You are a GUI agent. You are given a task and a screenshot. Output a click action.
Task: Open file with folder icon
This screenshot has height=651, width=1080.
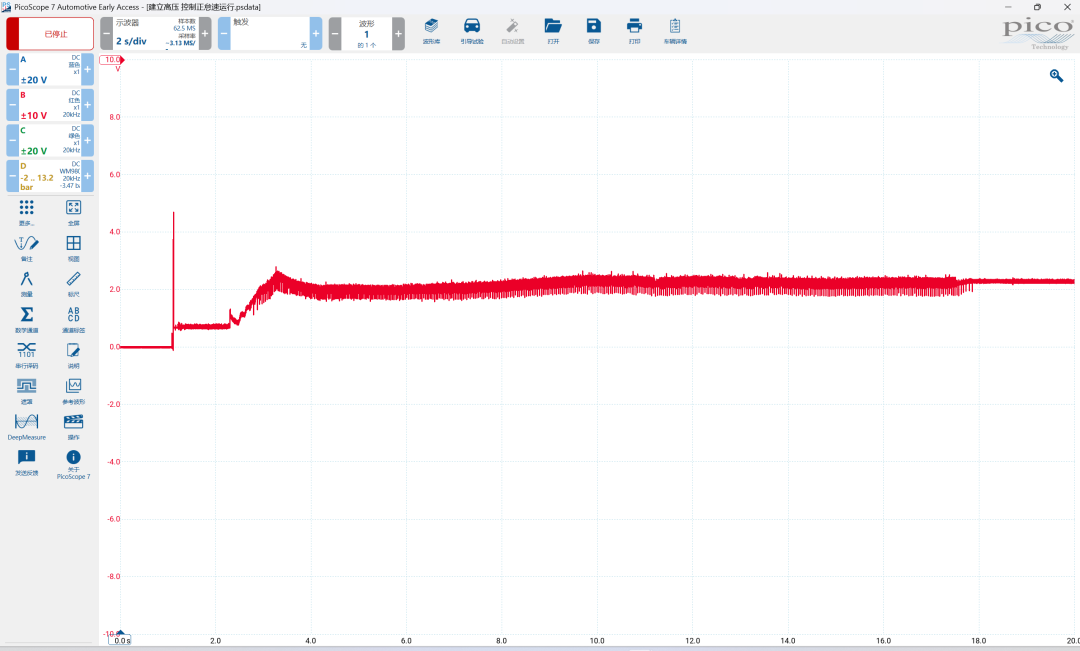(553, 31)
